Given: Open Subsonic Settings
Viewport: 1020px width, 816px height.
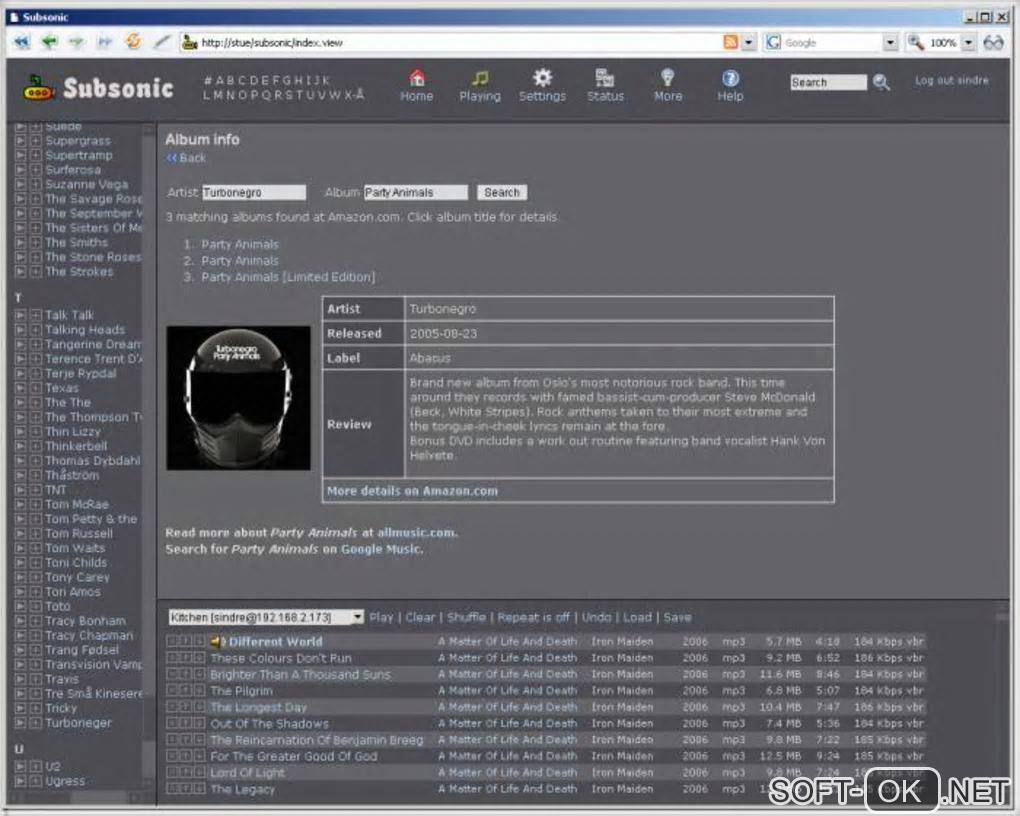Looking at the screenshot, I should [542, 86].
